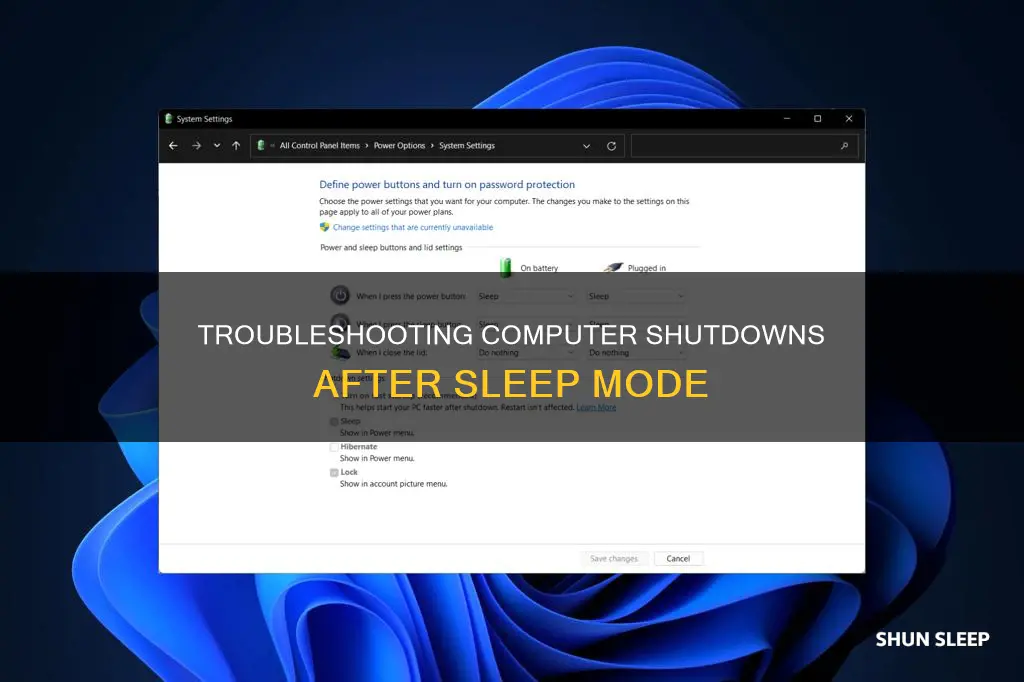1024x682 pixels.
Task: Navigate to Power Options breadcrumb
Action: coord(399,146)
